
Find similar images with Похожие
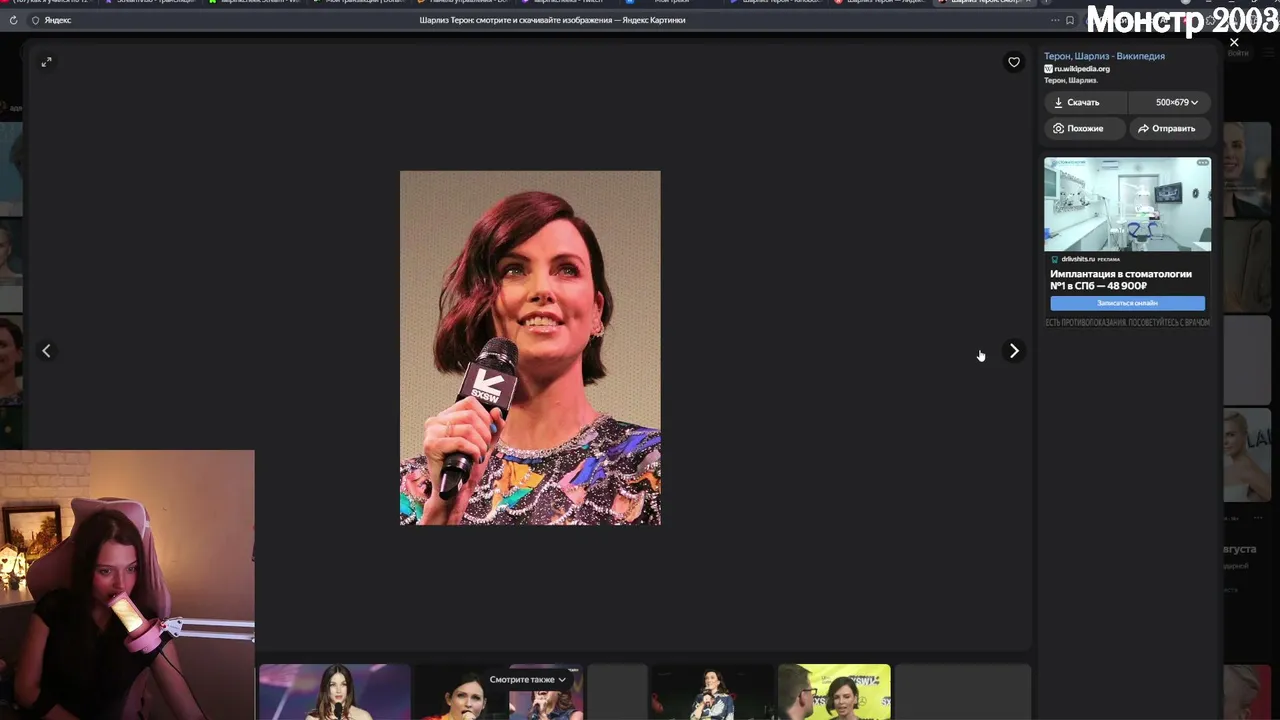1086,128
